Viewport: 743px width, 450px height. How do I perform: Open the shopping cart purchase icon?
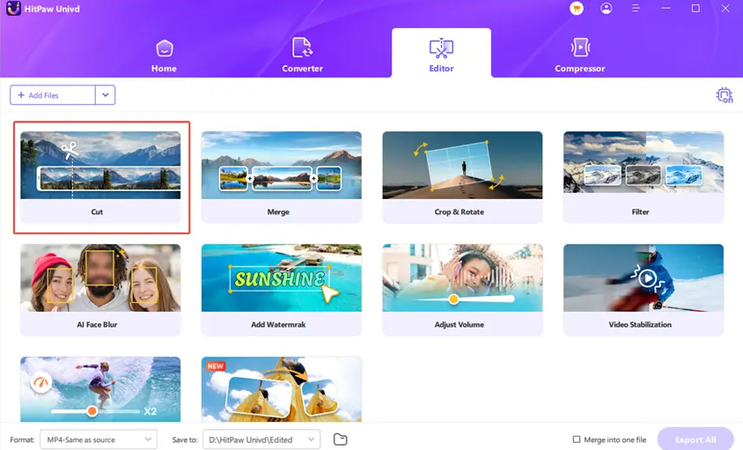pos(577,8)
